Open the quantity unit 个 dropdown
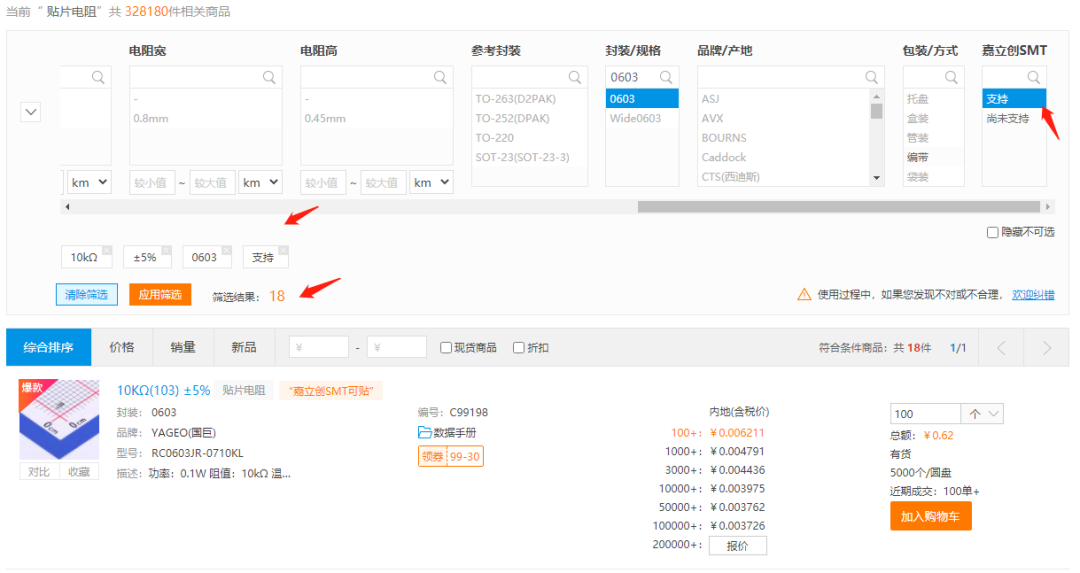 tap(981, 414)
